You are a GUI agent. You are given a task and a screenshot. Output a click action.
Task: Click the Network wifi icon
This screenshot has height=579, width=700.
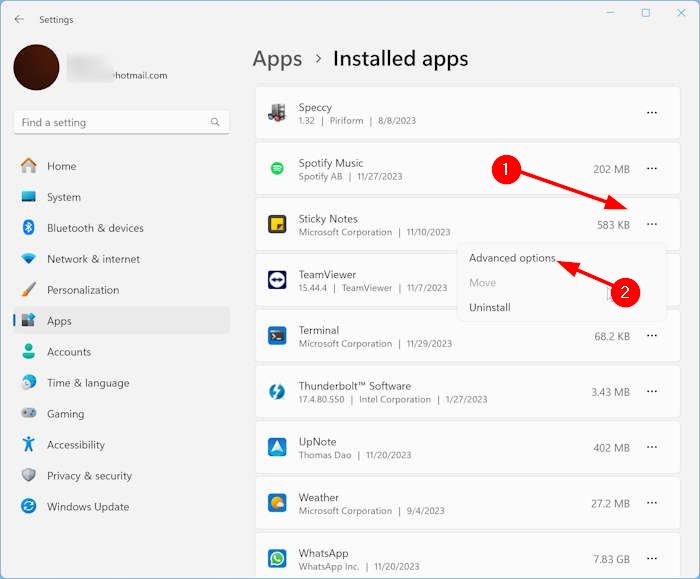(x=29, y=258)
